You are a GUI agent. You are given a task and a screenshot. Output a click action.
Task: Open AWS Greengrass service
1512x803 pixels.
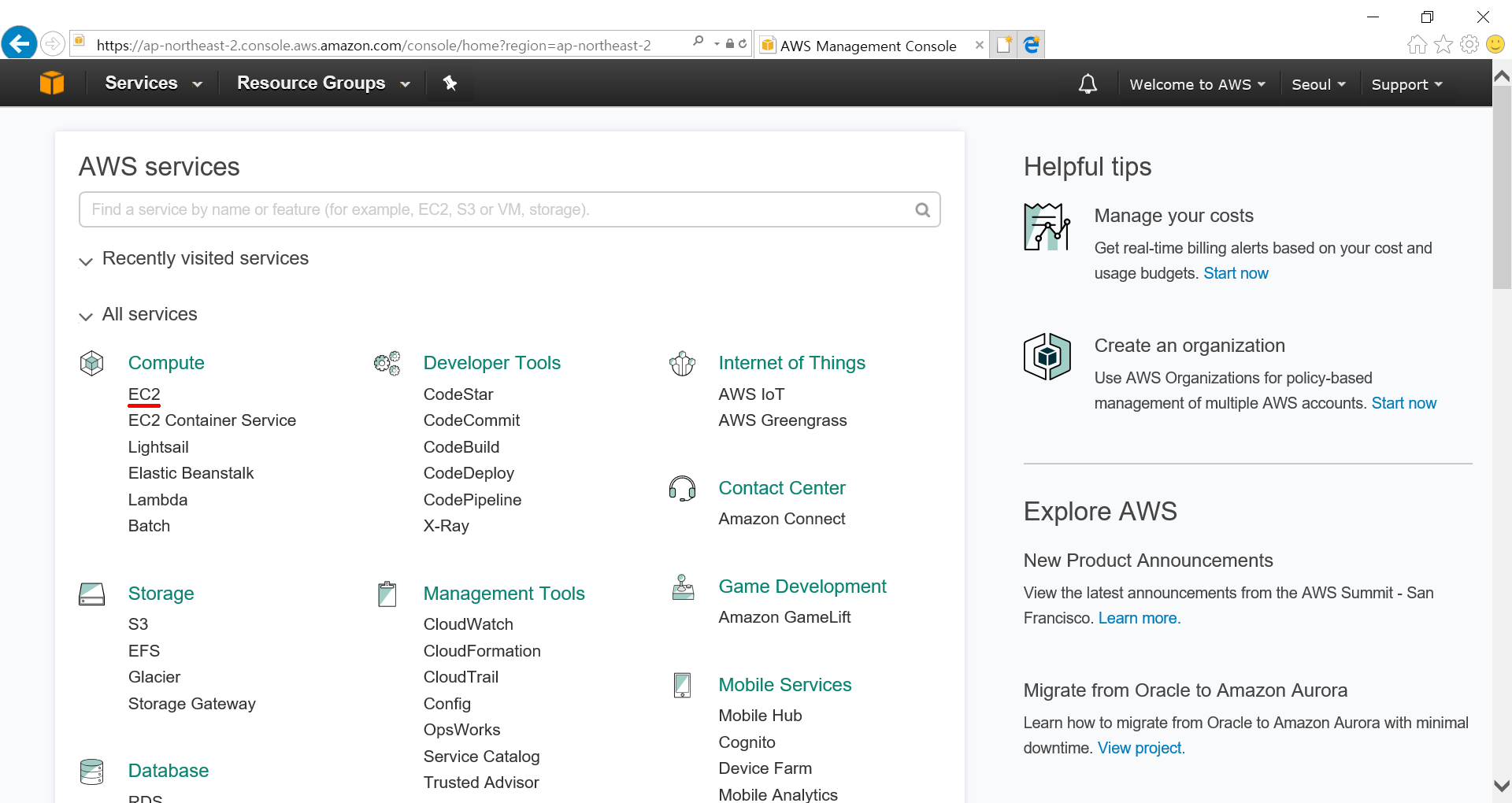tap(782, 420)
